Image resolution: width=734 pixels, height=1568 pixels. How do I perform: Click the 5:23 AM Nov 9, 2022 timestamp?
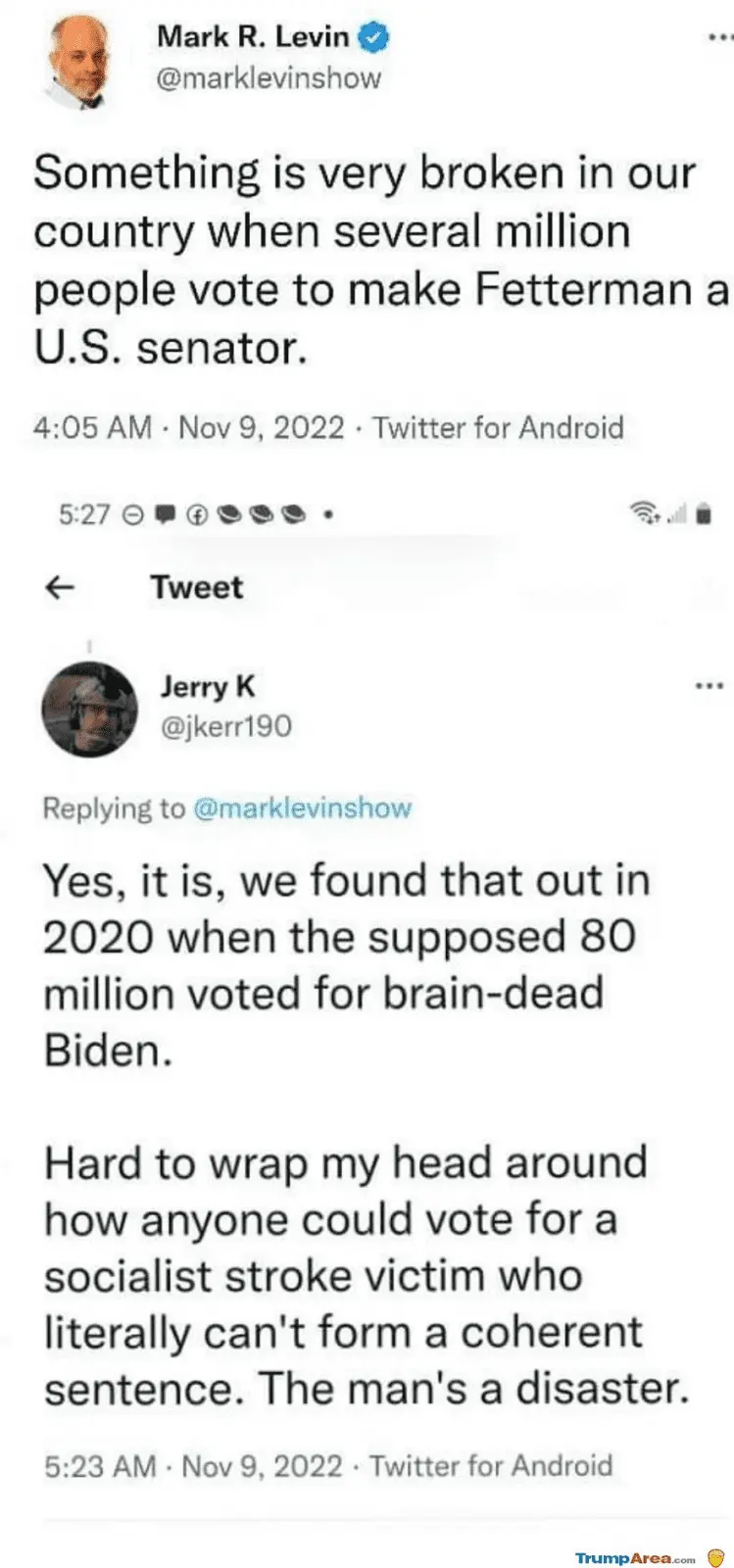(193, 1466)
